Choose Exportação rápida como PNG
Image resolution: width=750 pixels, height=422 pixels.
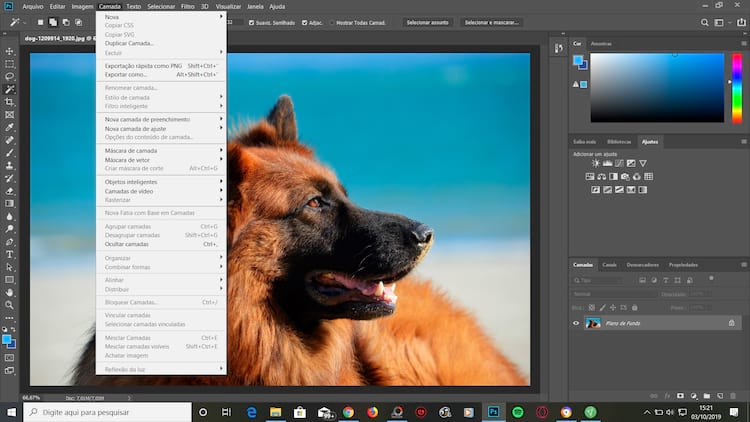pyautogui.click(x=161, y=66)
